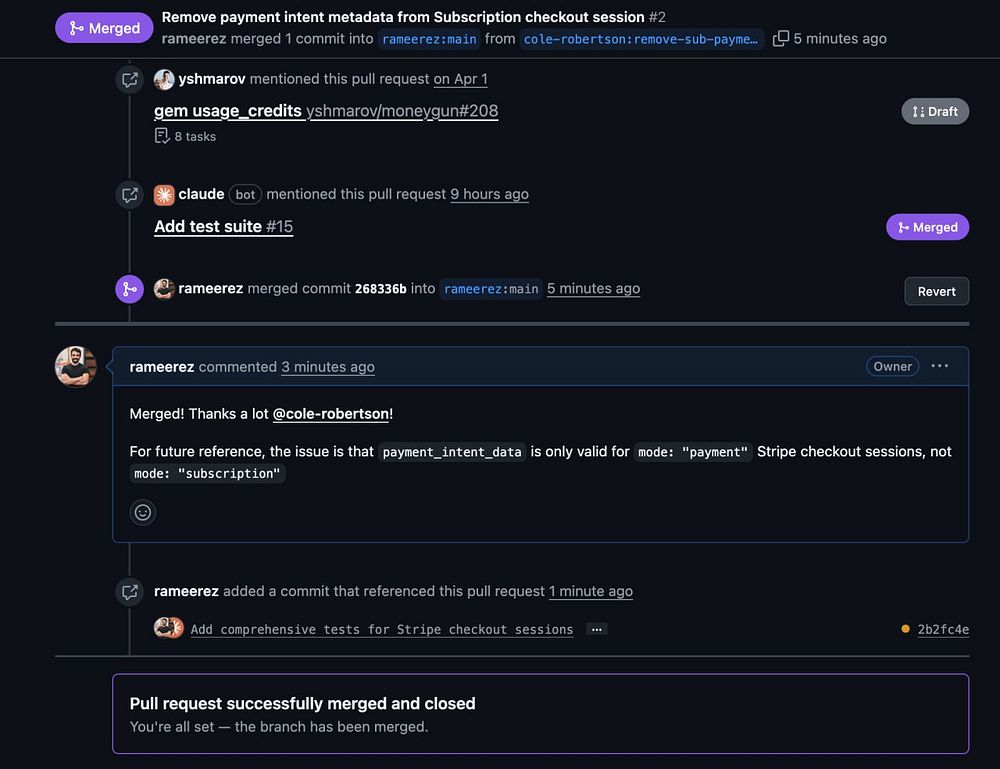Click the yellow pending status dot
The height and width of the screenshot is (769, 1000).
(x=905, y=629)
